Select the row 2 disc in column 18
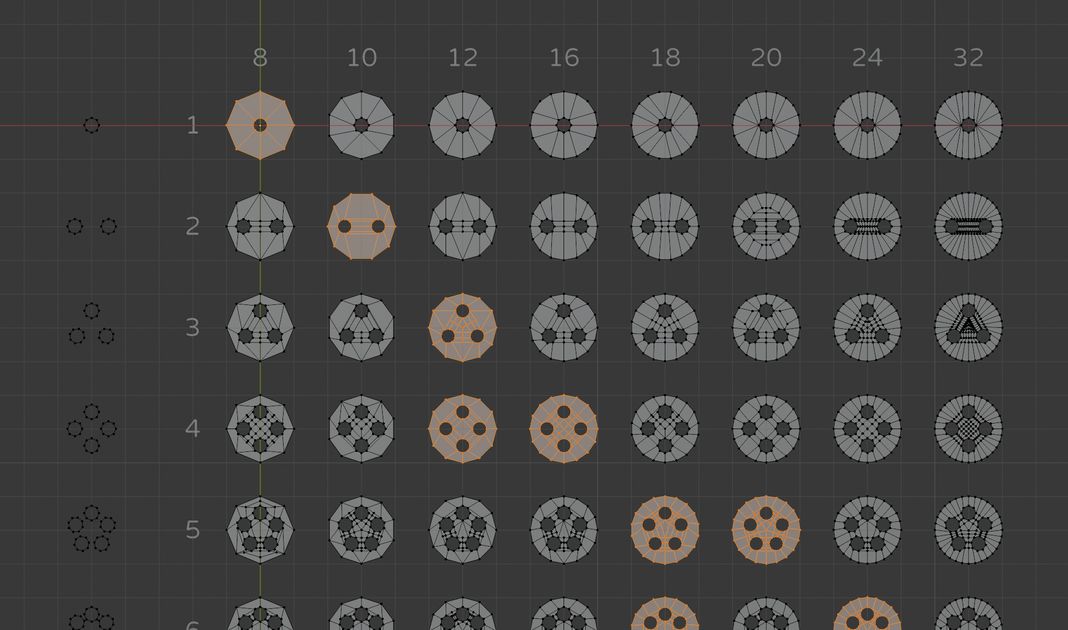The height and width of the screenshot is (630, 1068). click(665, 226)
